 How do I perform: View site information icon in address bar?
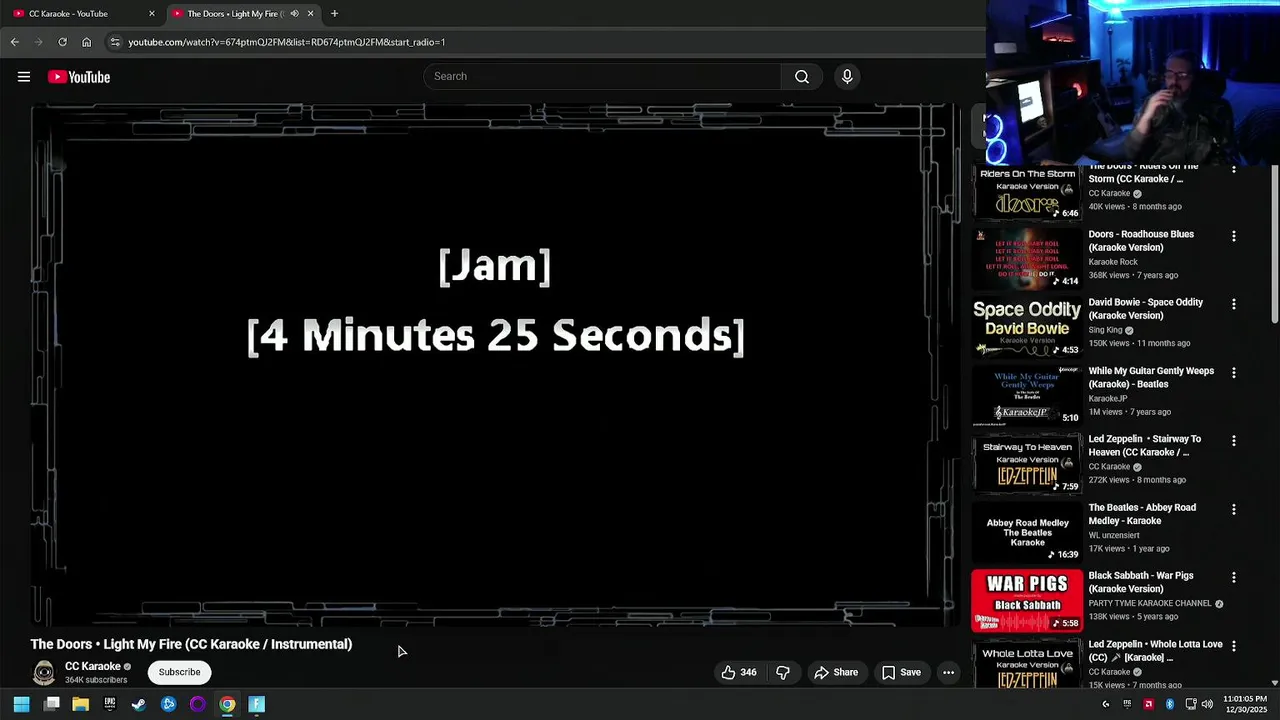115,42
